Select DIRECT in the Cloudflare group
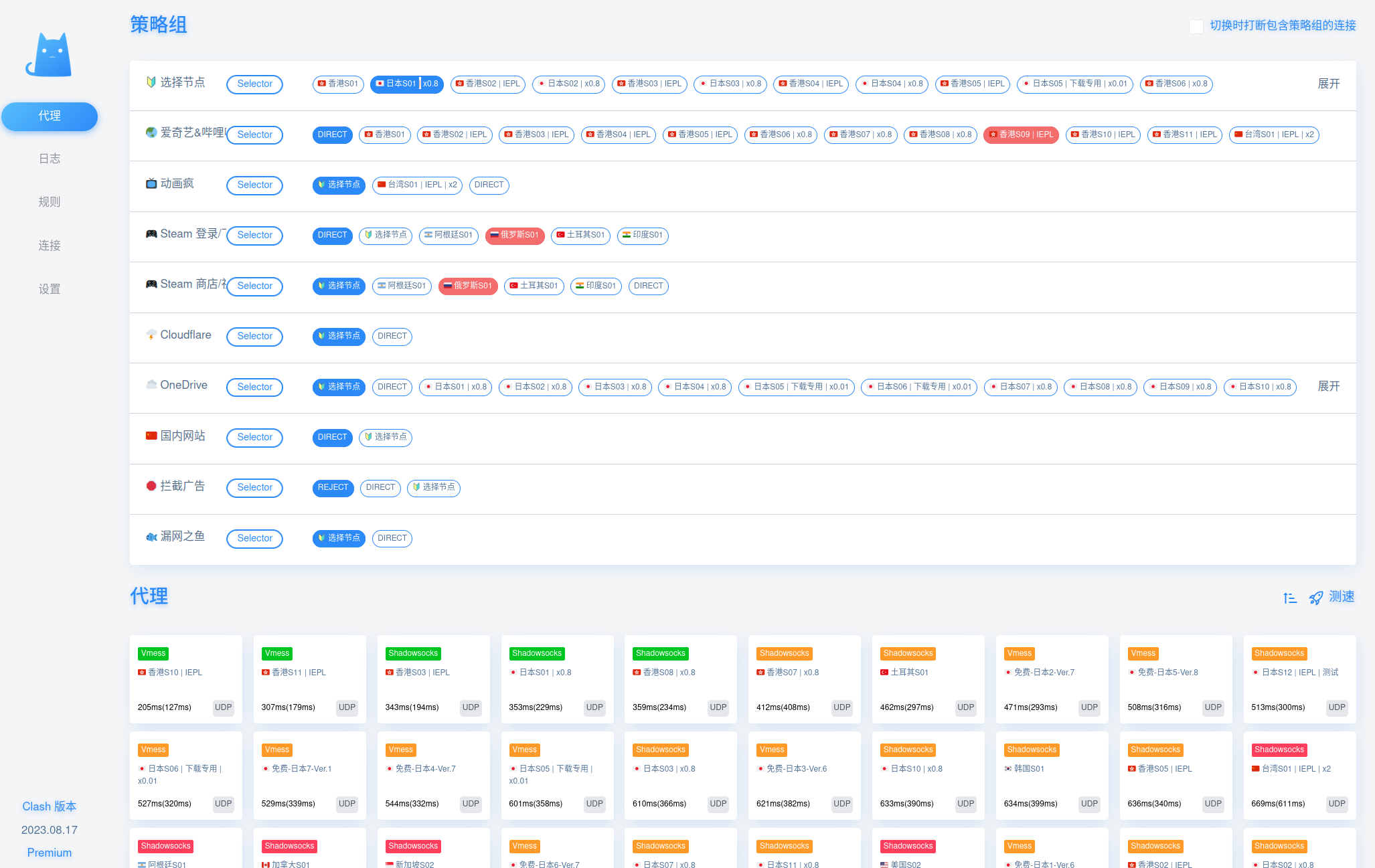Viewport: 1375px width, 868px height. 392,336
